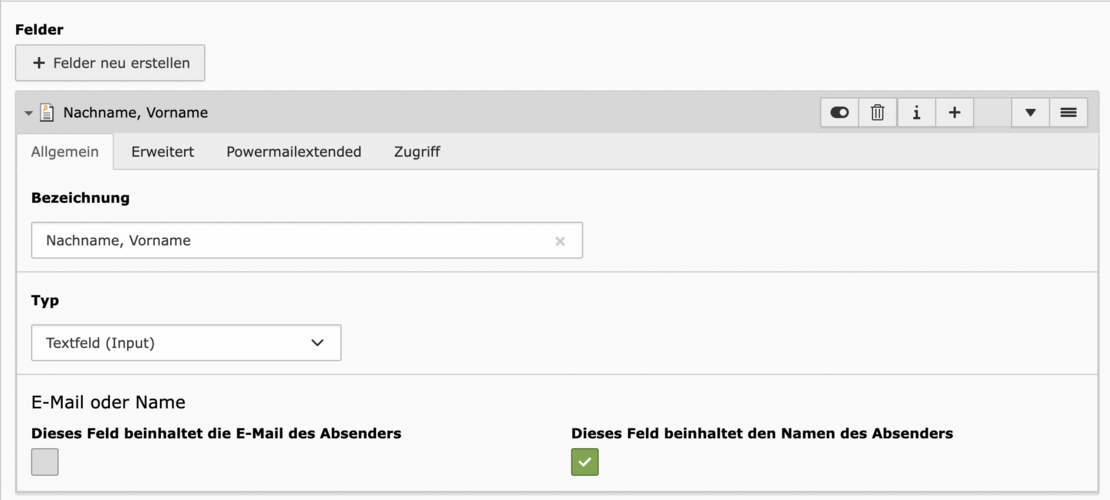Show record info with the i icon
This screenshot has height=500, width=1110.
[916, 113]
